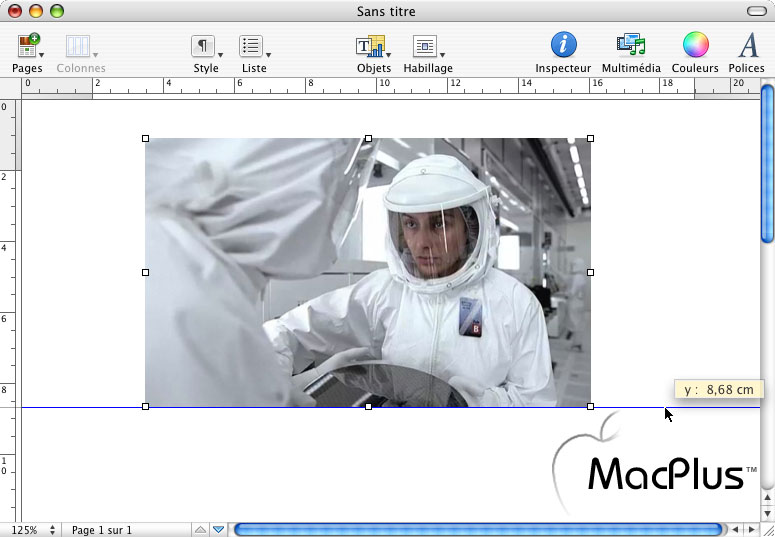Click the middle-left image resize handle

click(x=145, y=272)
